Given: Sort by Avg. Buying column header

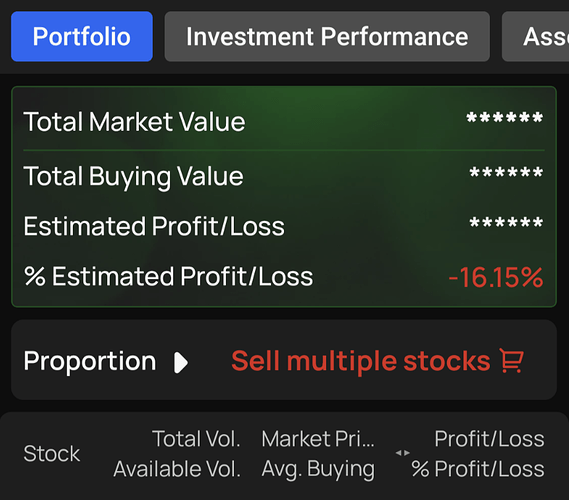Looking at the screenshot, I should pos(318,469).
